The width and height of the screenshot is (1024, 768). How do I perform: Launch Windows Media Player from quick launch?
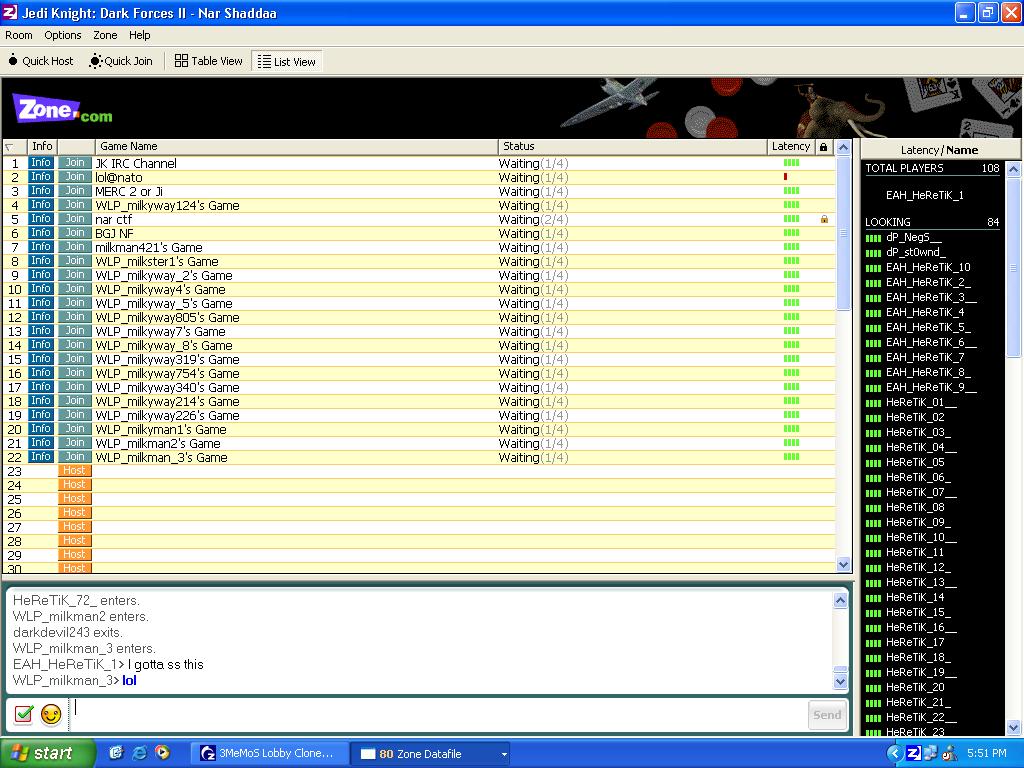(162, 753)
